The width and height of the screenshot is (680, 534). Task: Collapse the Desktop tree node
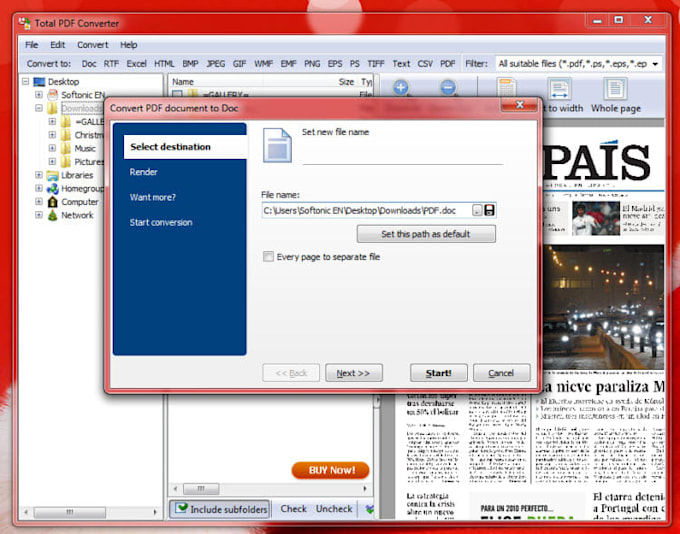26,82
